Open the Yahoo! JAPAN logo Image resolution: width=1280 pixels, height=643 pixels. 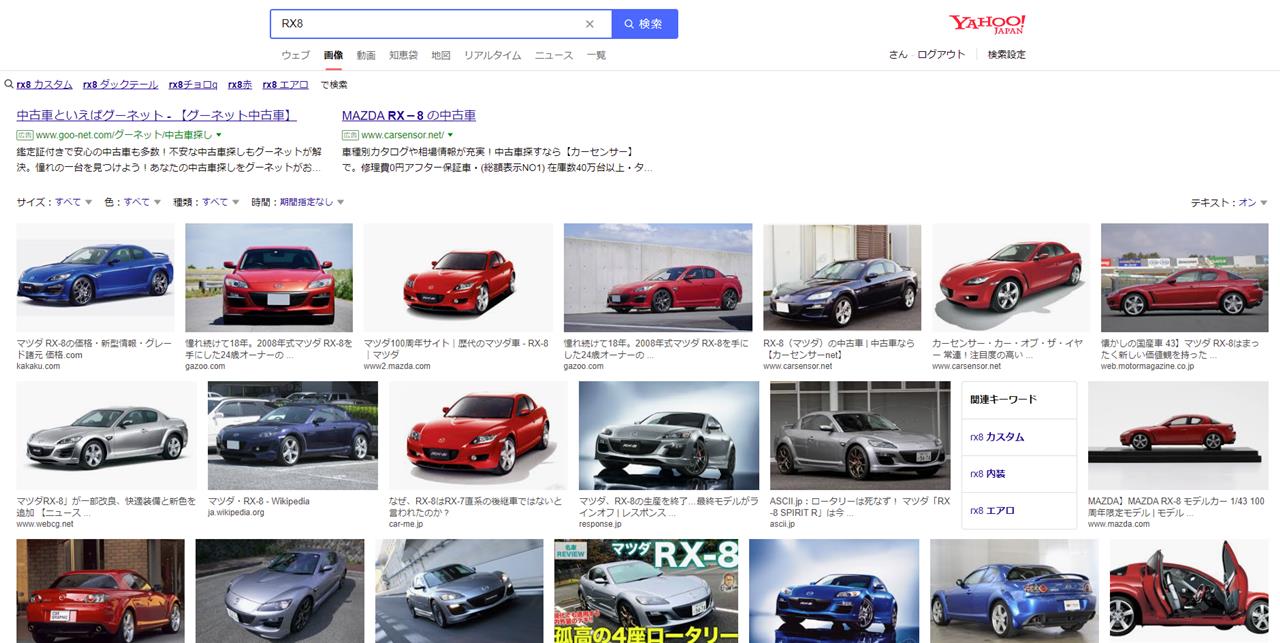click(987, 24)
